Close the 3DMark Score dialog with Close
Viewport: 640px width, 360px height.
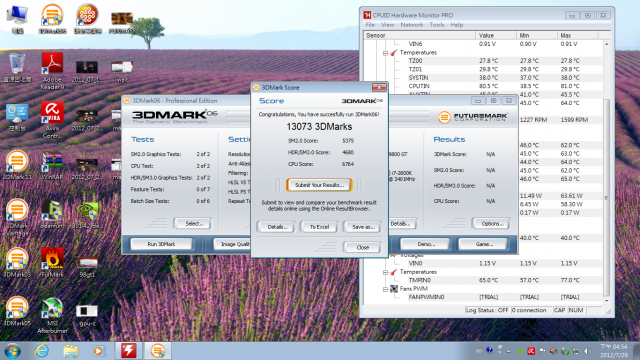[x=362, y=247]
